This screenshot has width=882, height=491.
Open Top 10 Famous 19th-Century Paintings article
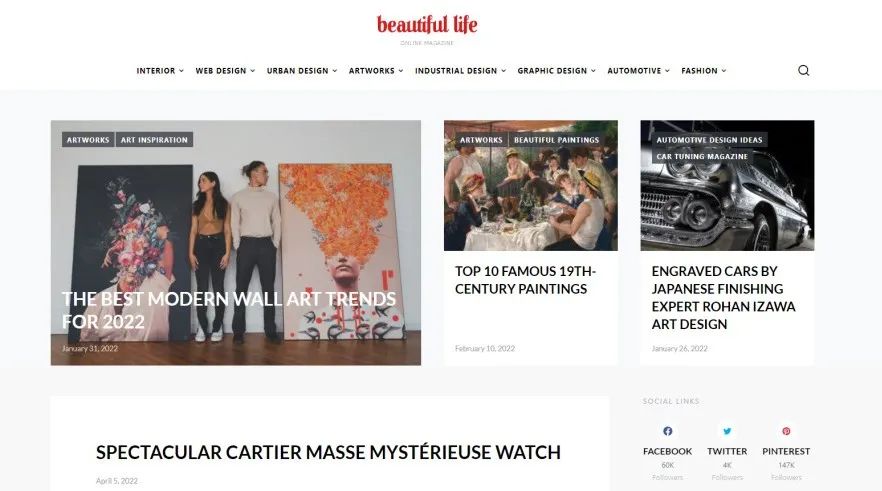525,280
